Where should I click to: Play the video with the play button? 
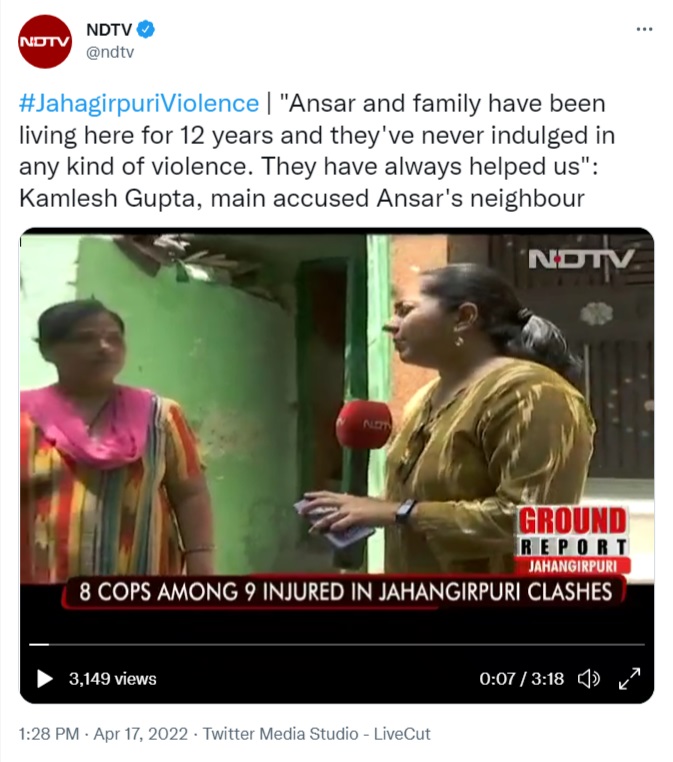click(45, 679)
